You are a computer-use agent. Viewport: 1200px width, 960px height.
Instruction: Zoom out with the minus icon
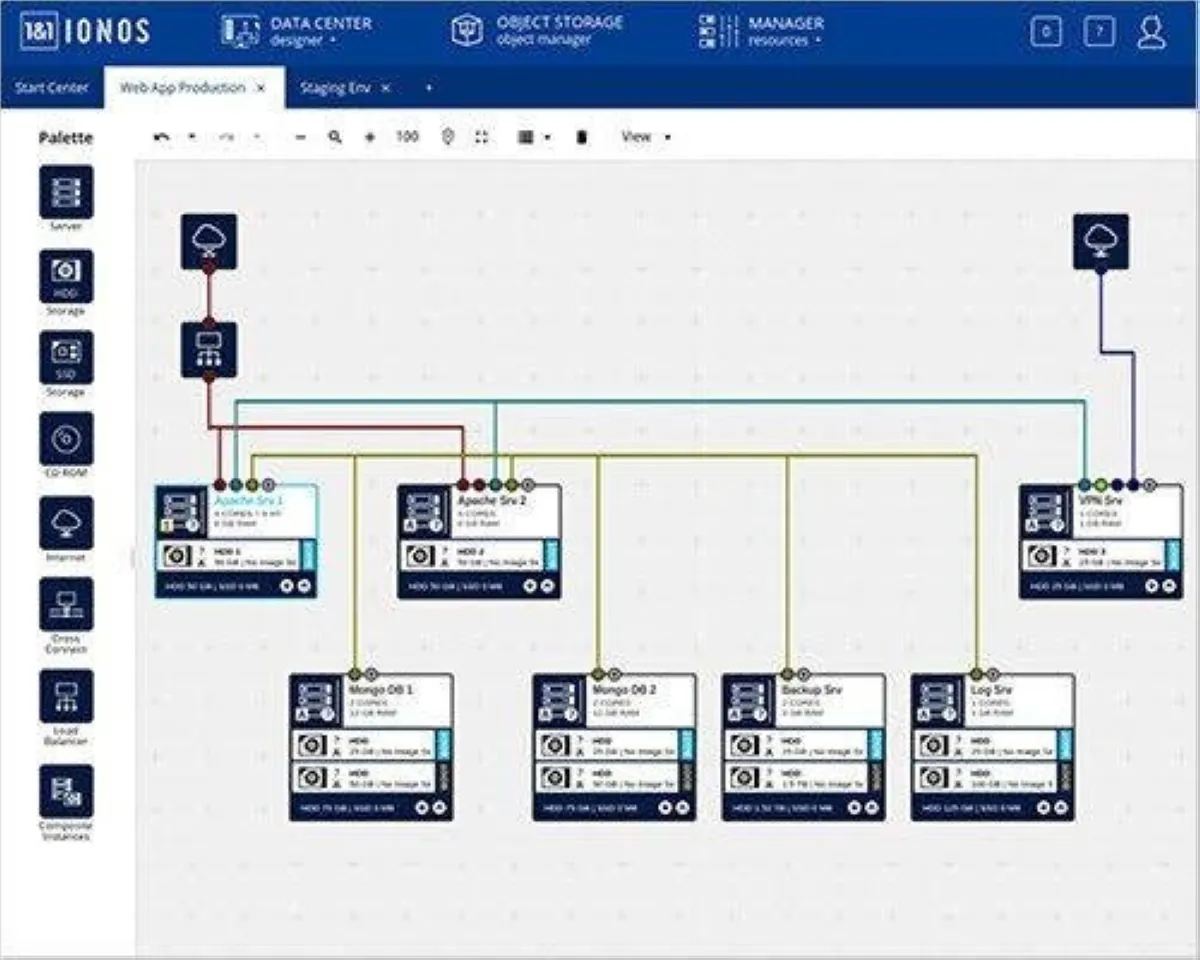(301, 137)
